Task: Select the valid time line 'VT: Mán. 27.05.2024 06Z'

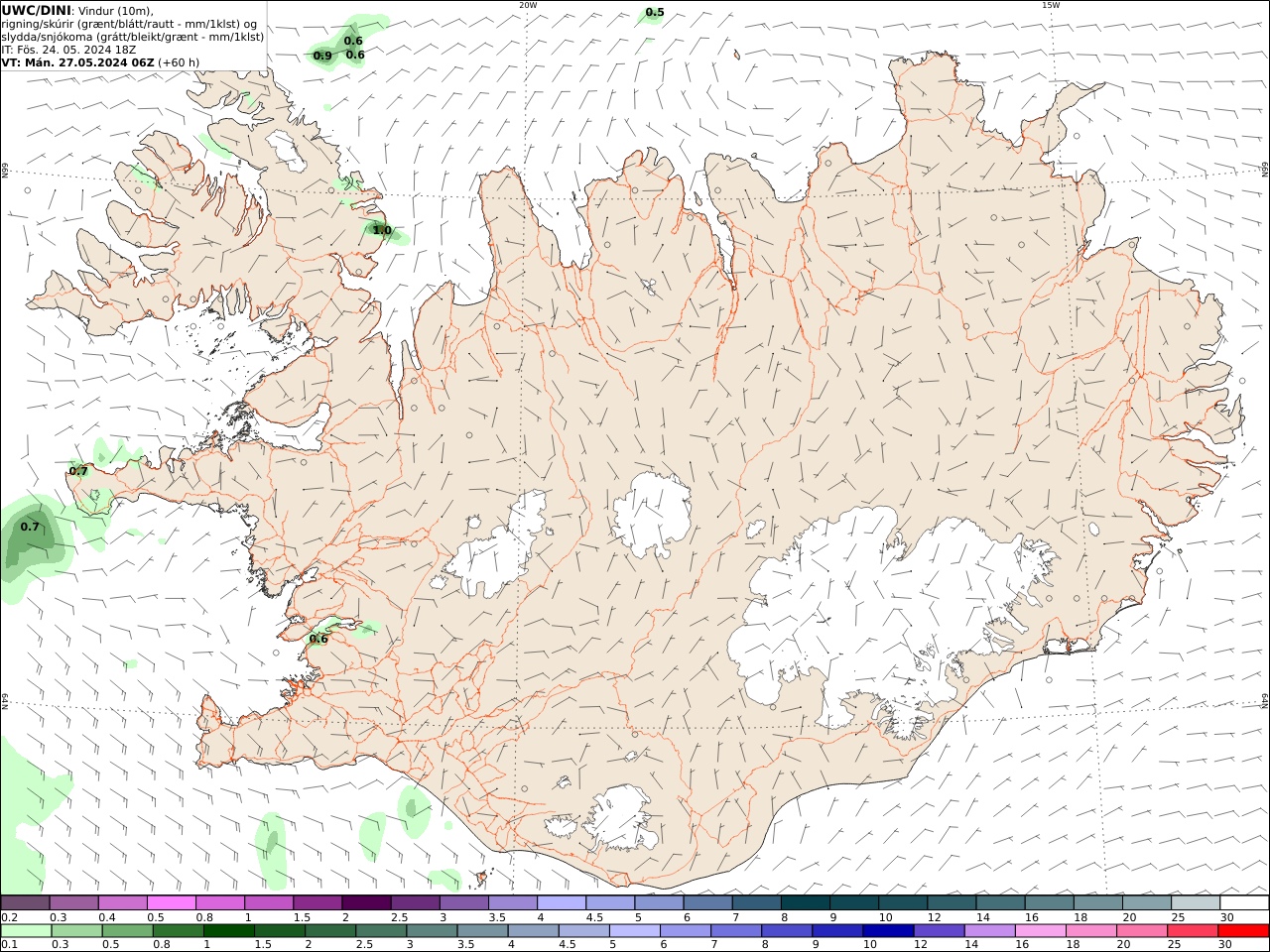Action: pyautogui.click(x=77, y=62)
